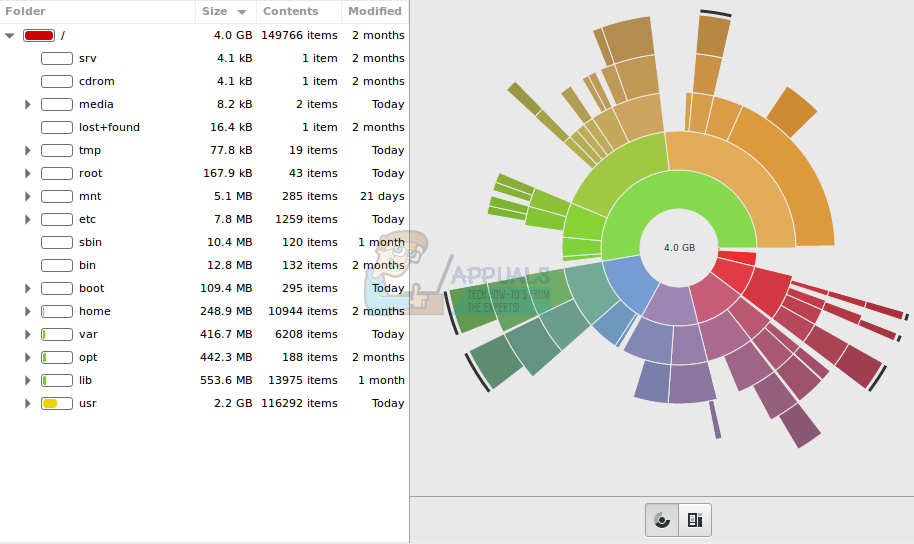
Task: Expand the home folder
Action: tap(28, 312)
